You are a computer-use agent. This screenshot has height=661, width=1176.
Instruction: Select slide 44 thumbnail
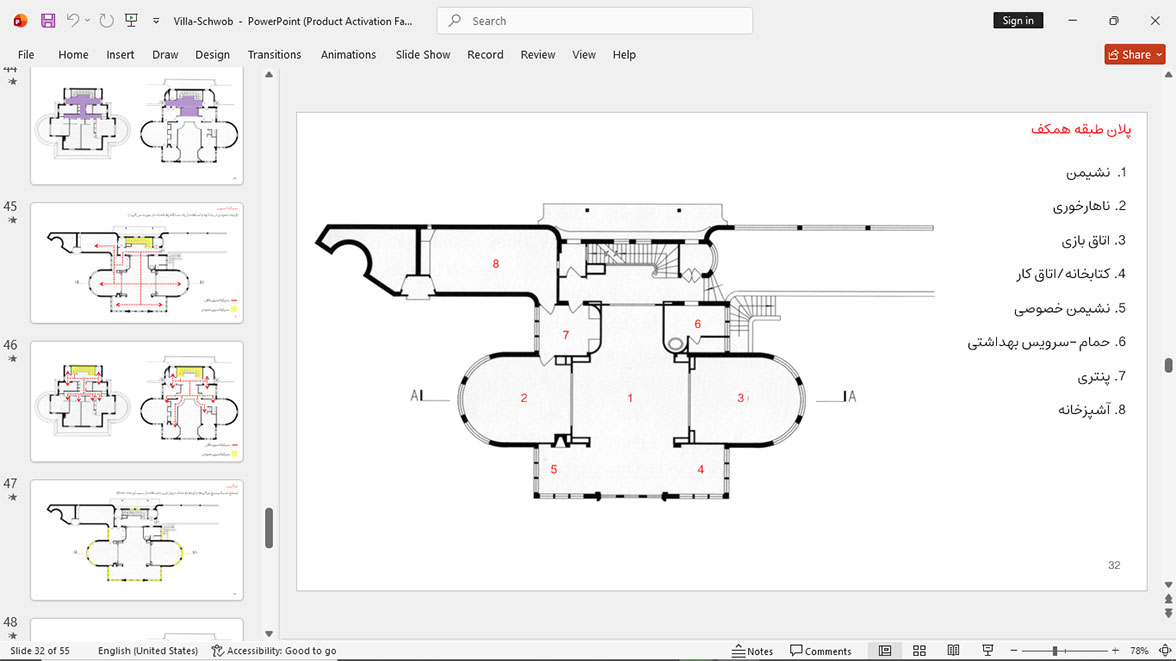[136, 125]
